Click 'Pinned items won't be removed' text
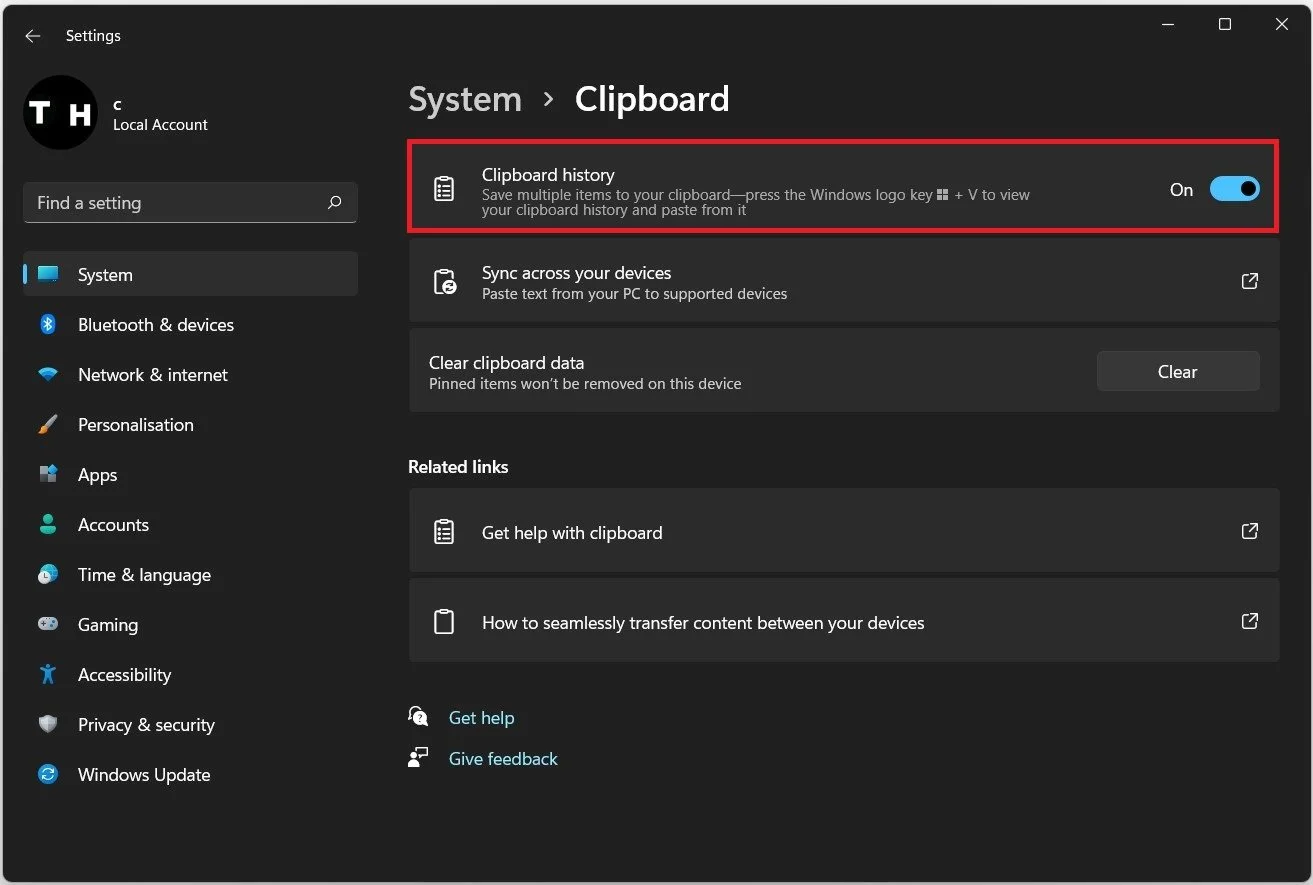This screenshot has width=1313, height=885. 585,384
